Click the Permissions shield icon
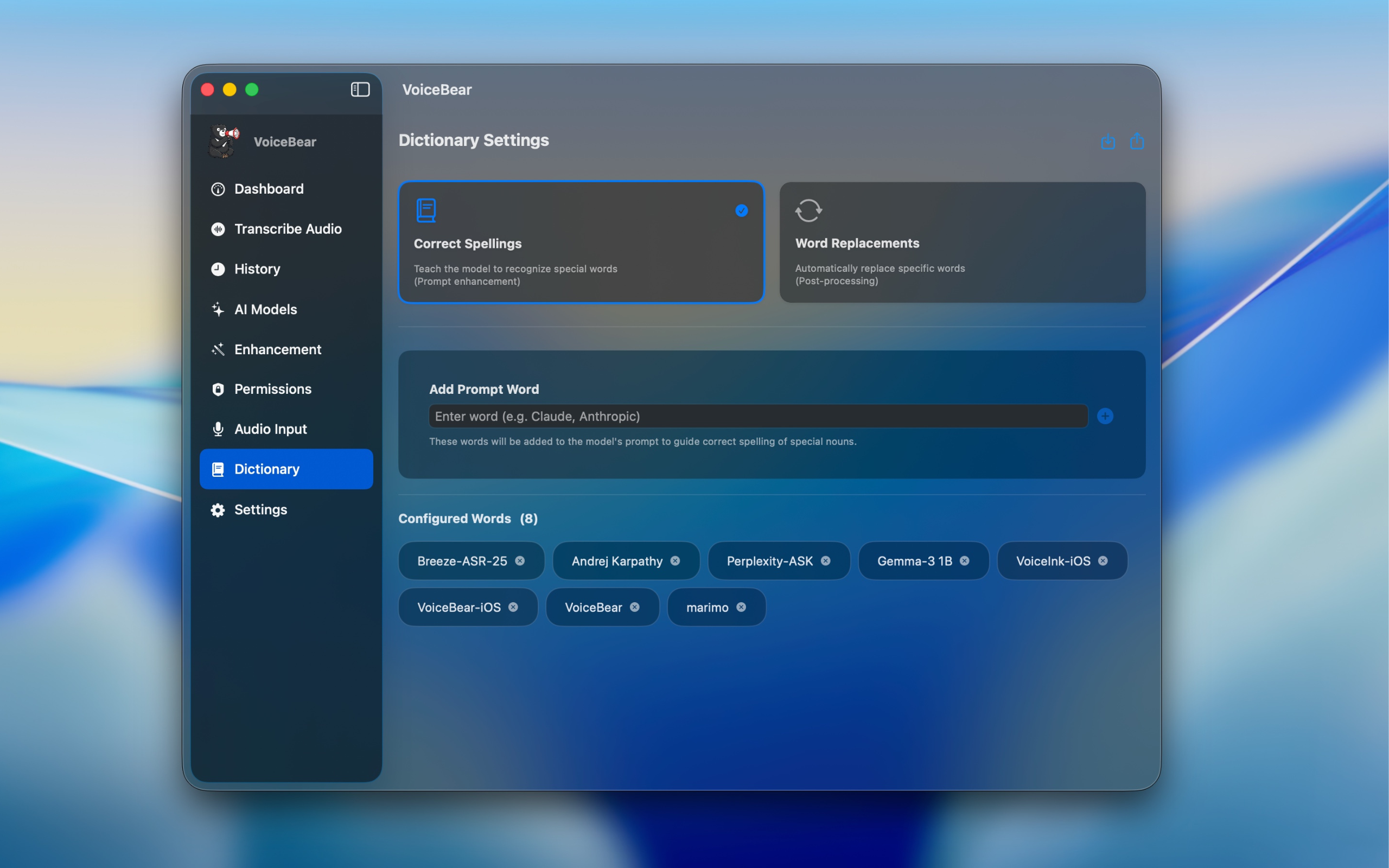Viewport: 1389px width, 868px height. click(218, 389)
